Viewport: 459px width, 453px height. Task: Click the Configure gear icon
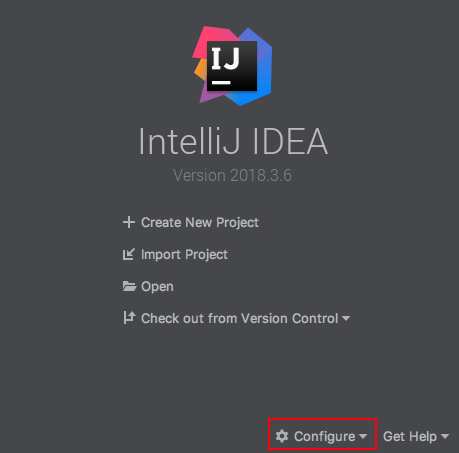point(282,436)
